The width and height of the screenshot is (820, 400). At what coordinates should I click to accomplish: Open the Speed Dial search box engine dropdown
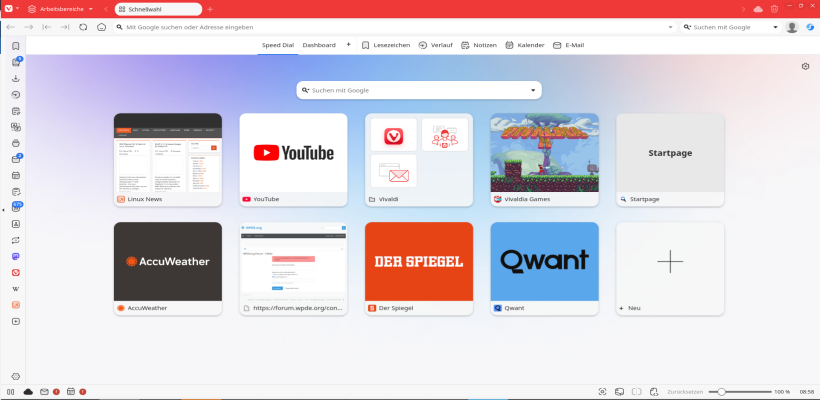pyautogui.click(x=533, y=90)
